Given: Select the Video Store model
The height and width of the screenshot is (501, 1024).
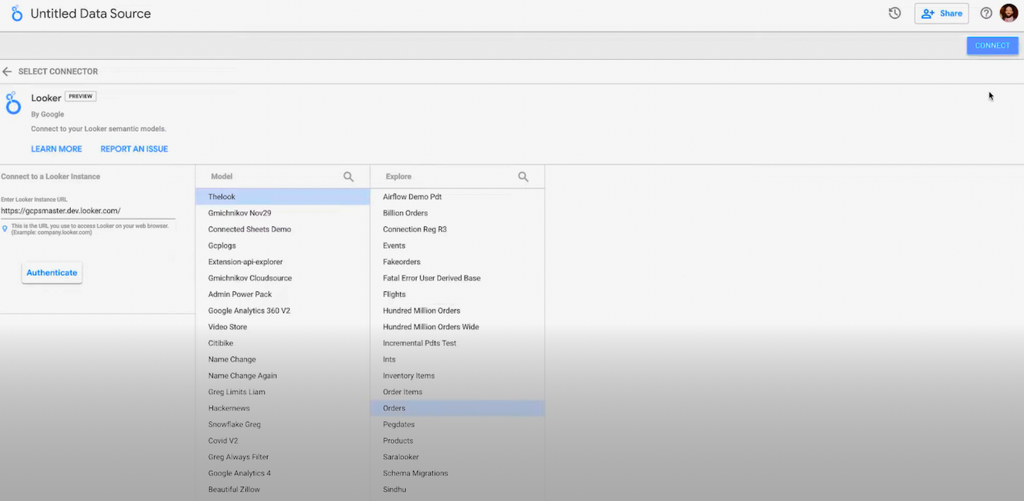Looking at the screenshot, I should [282, 327].
